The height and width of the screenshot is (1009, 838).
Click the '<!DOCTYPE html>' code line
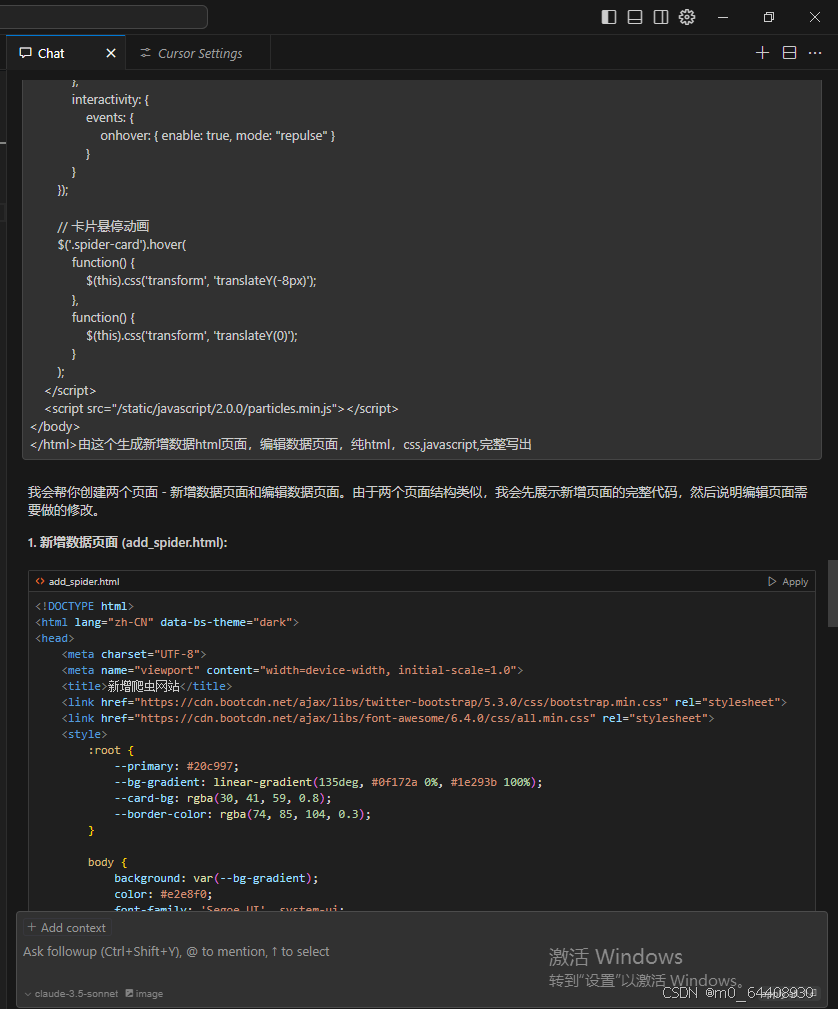84,606
